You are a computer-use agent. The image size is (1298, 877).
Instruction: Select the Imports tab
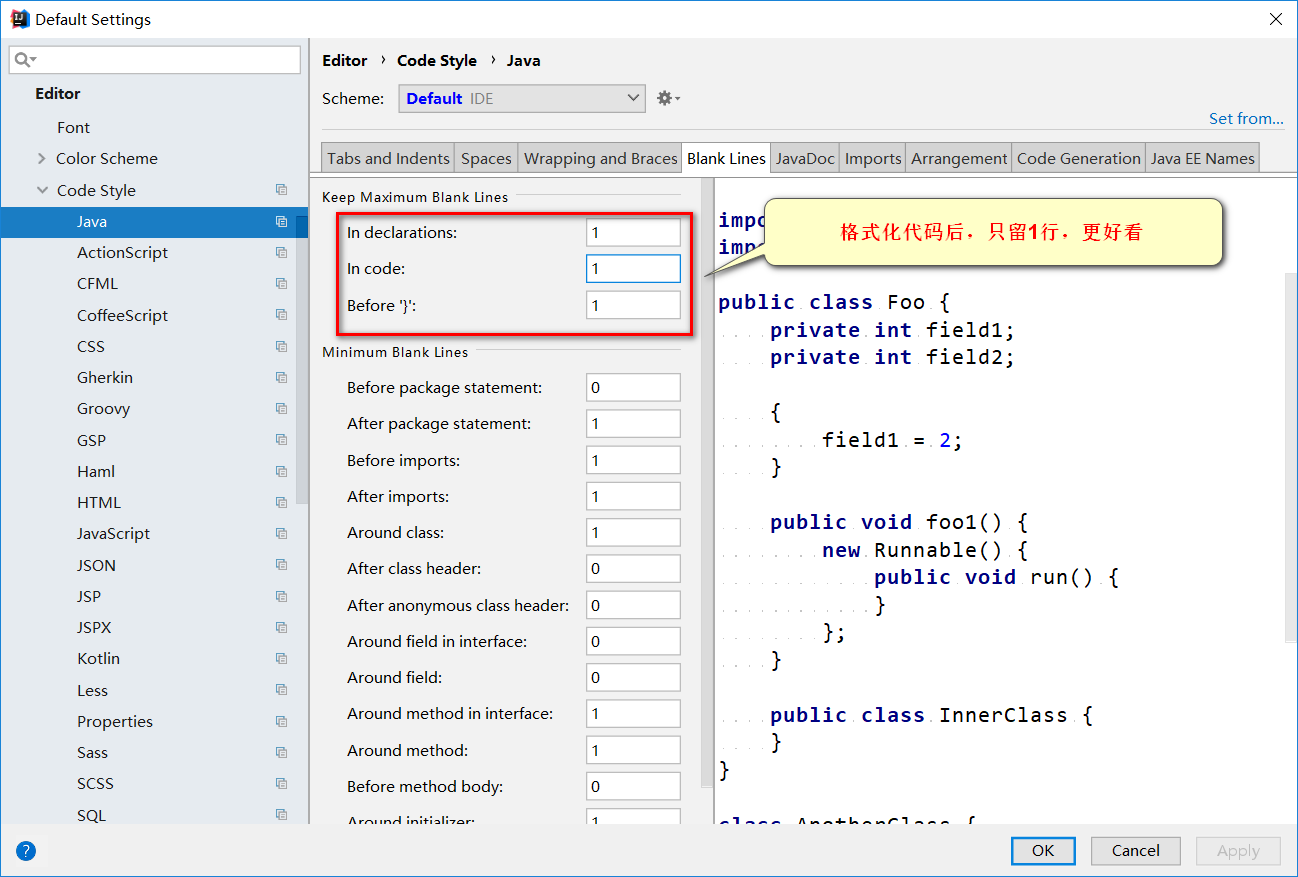point(872,158)
